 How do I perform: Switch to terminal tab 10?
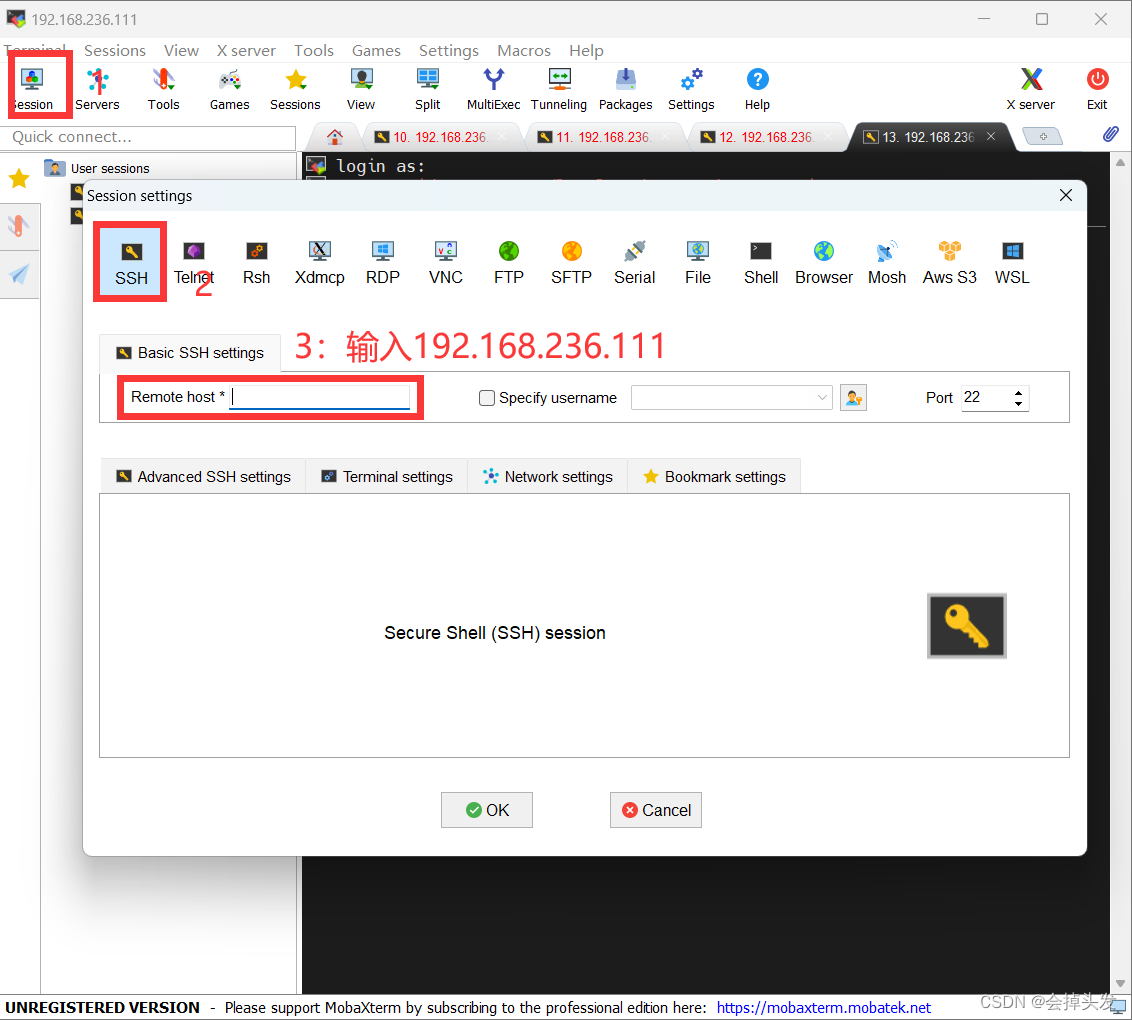[x=440, y=137]
